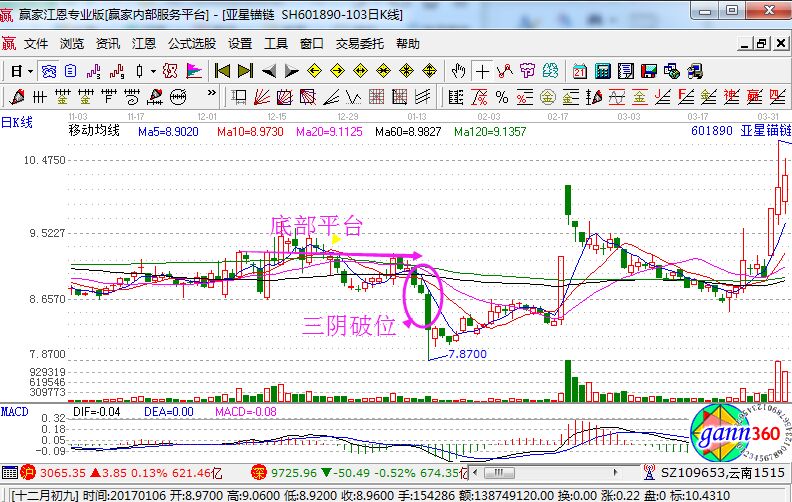
Task: Expand the candlestick chart type dropdown
Action: [153, 71]
